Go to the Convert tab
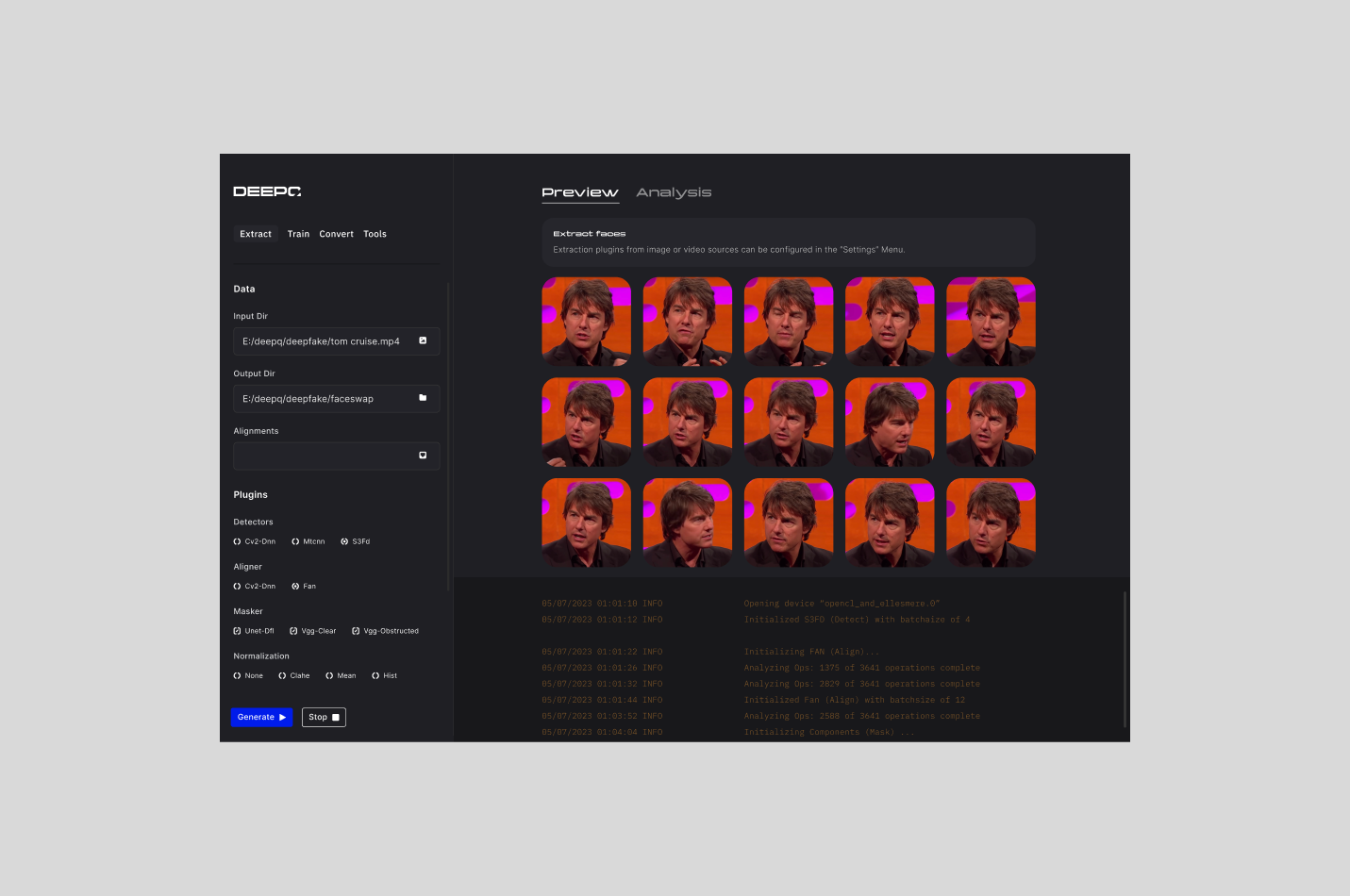 pyautogui.click(x=336, y=234)
